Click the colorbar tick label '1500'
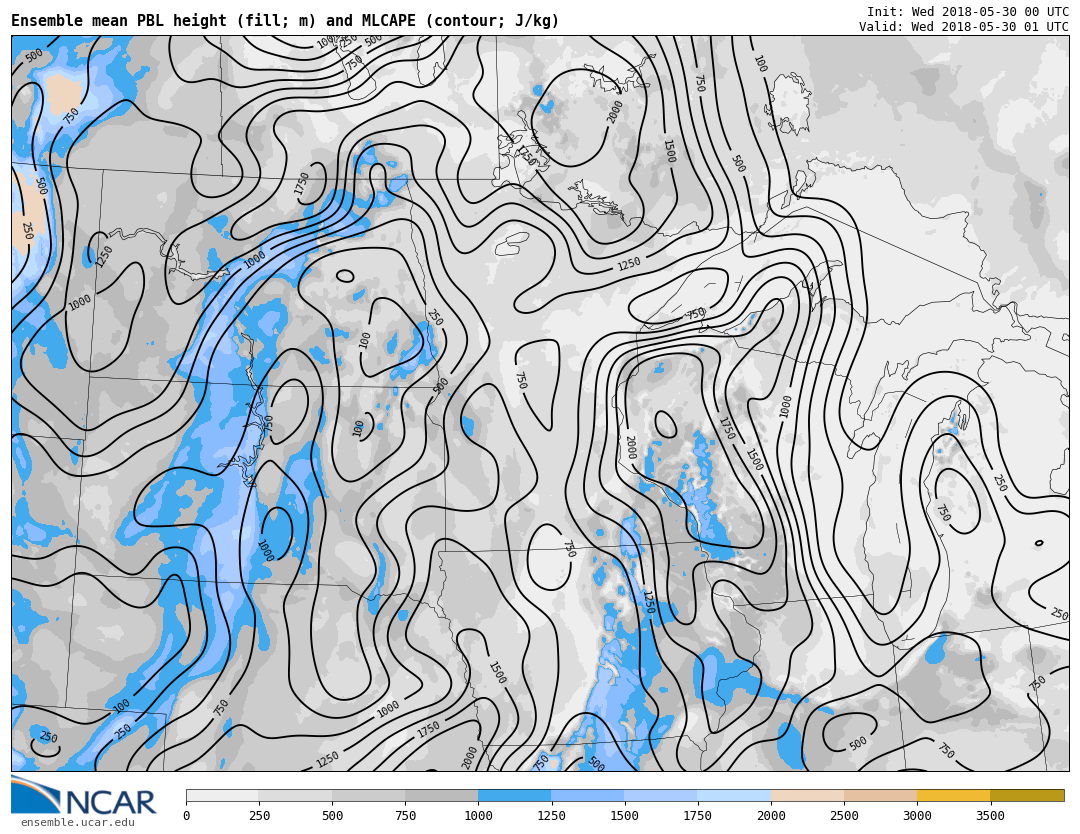 [x=625, y=816]
